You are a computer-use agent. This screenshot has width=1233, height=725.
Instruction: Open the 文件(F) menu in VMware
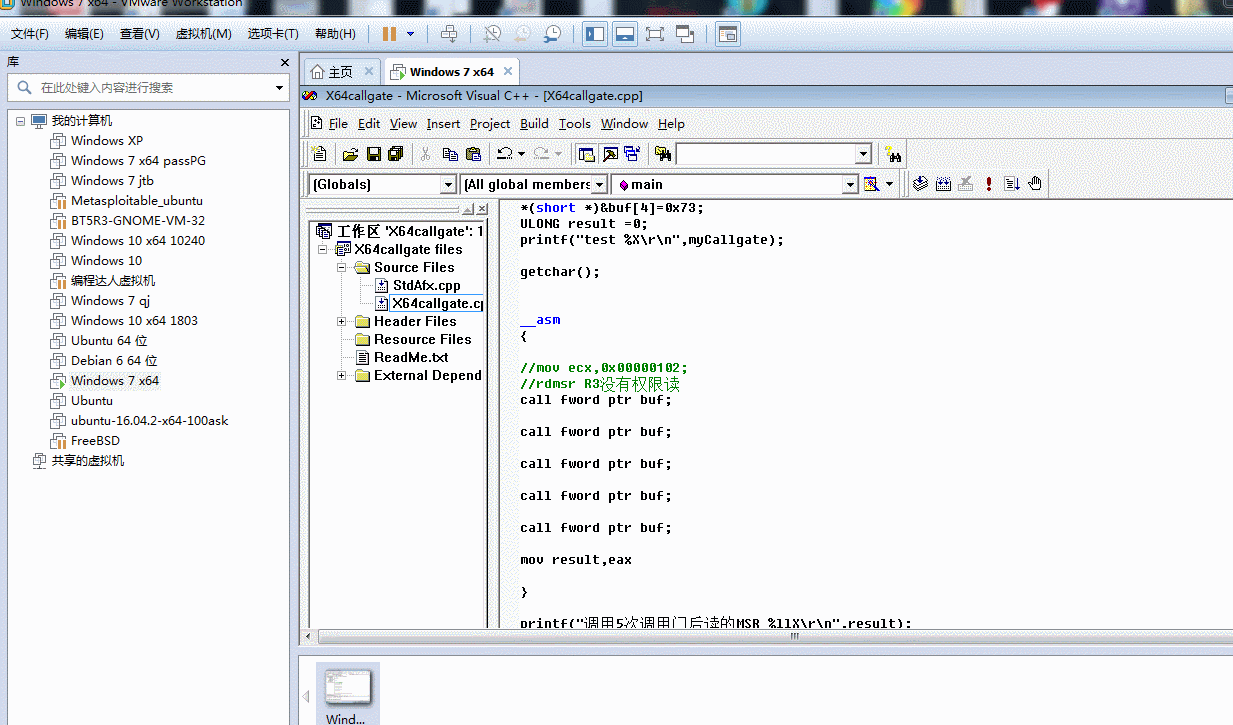click(x=30, y=34)
